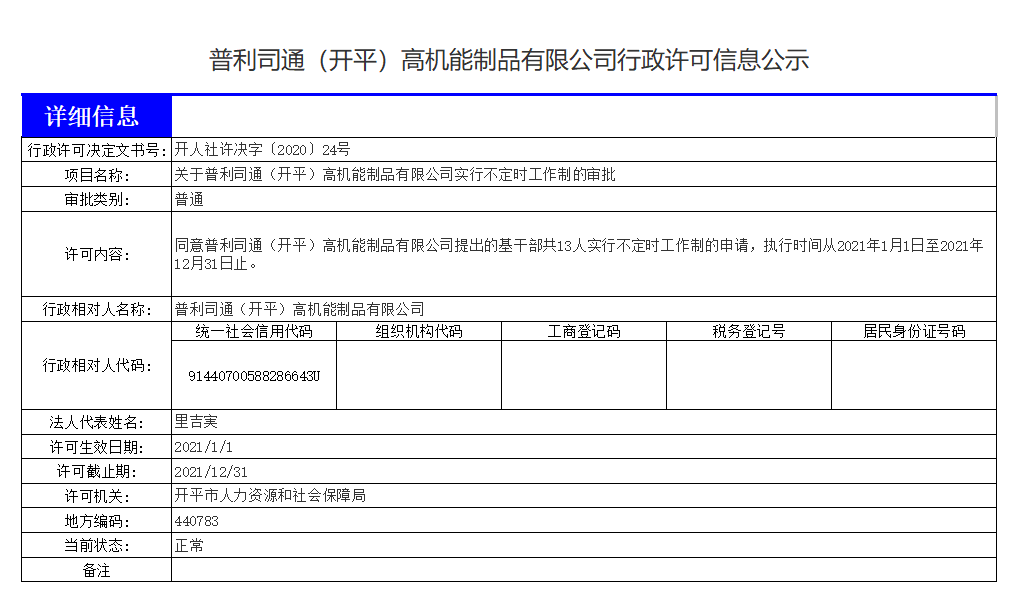The height and width of the screenshot is (605, 1020).
Task: Select credit code 91440700588286643U
Action: pos(254,376)
